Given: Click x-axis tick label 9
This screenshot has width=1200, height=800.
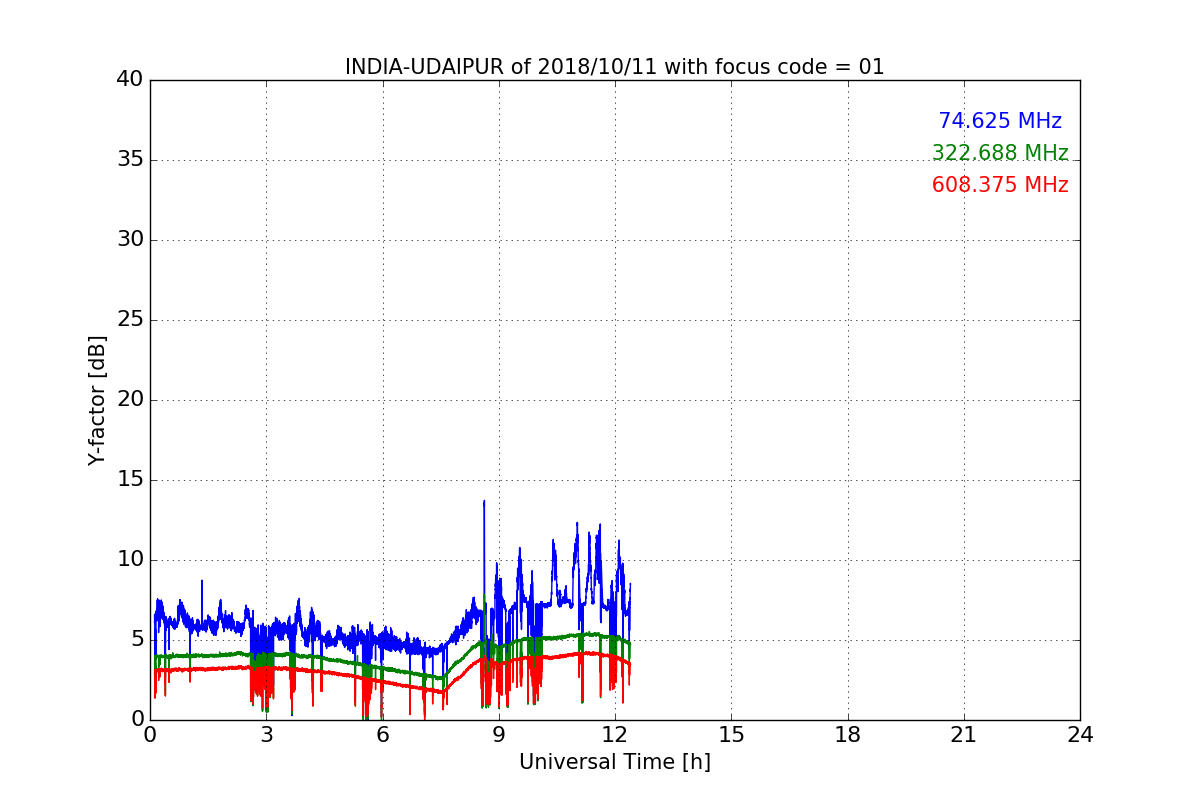Looking at the screenshot, I should (x=499, y=734).
